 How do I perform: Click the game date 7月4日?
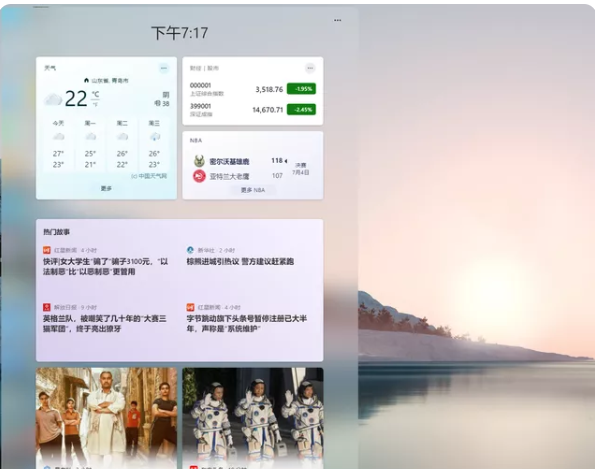click(x=301, y=173)
